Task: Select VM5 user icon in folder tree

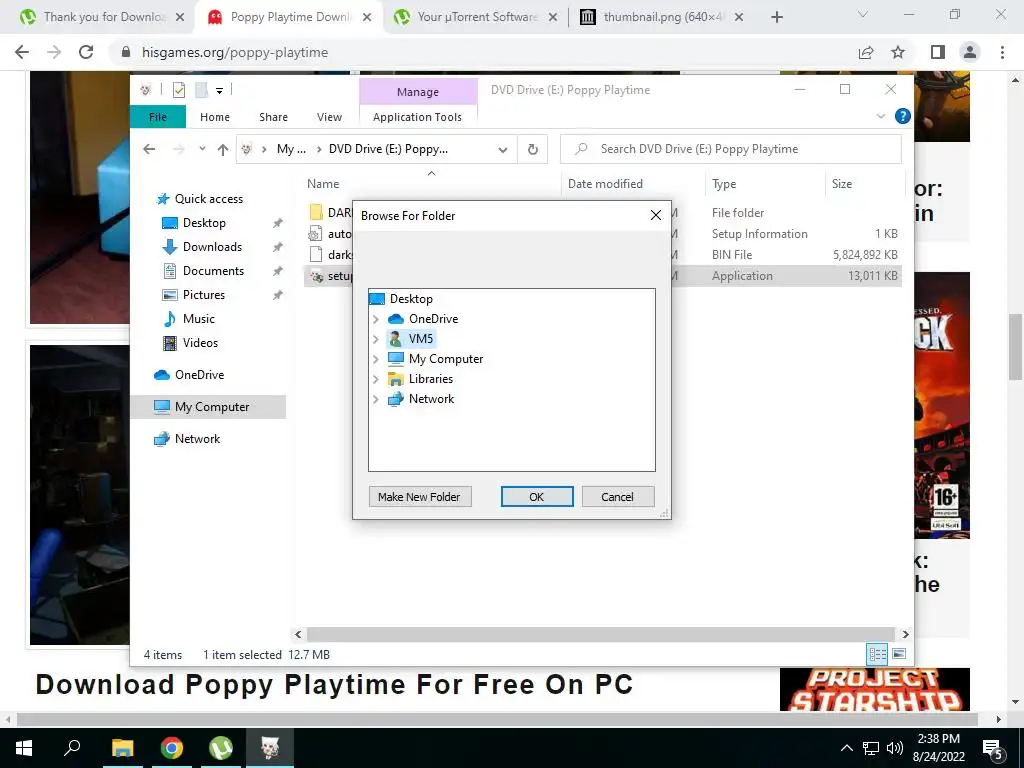Action: [395, 339]
